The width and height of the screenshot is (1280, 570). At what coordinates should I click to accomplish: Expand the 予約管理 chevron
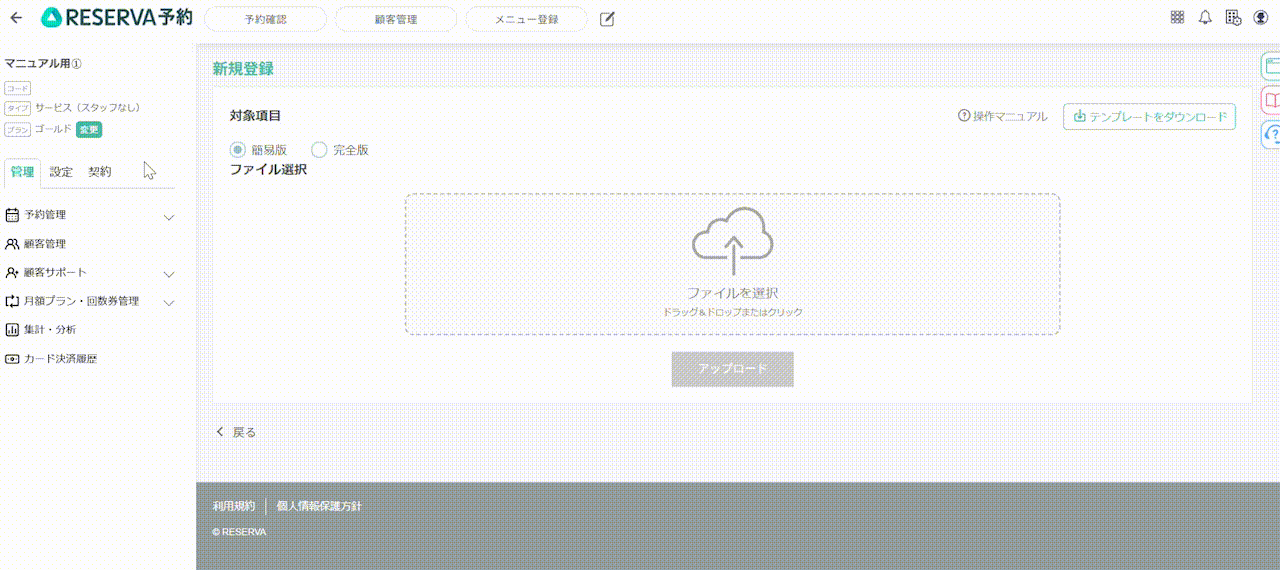pyautogui.click(x=169, y=216)
